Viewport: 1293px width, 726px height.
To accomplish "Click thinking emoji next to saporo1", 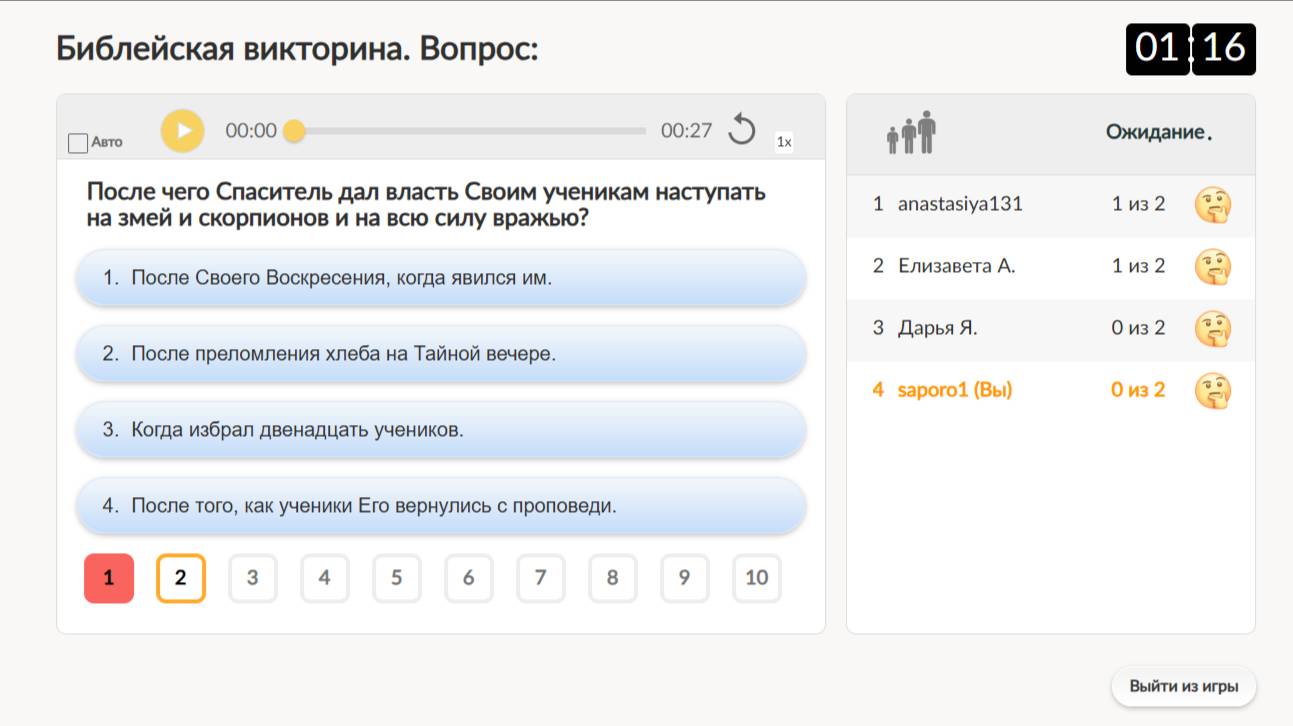I will point(1213,391).
